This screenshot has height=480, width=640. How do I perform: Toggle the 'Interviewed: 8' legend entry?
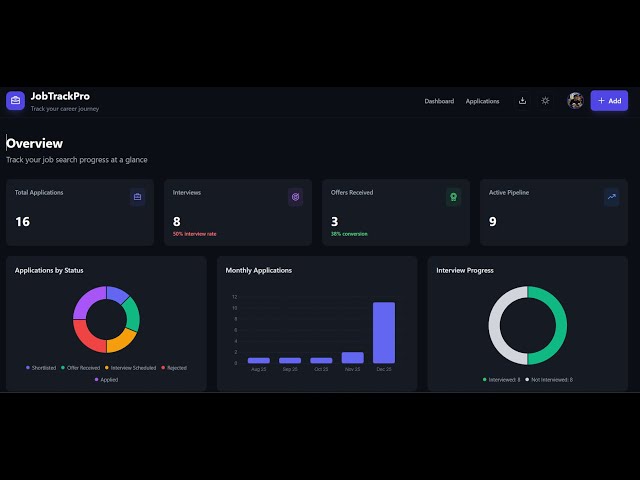(x=501, y=380)
